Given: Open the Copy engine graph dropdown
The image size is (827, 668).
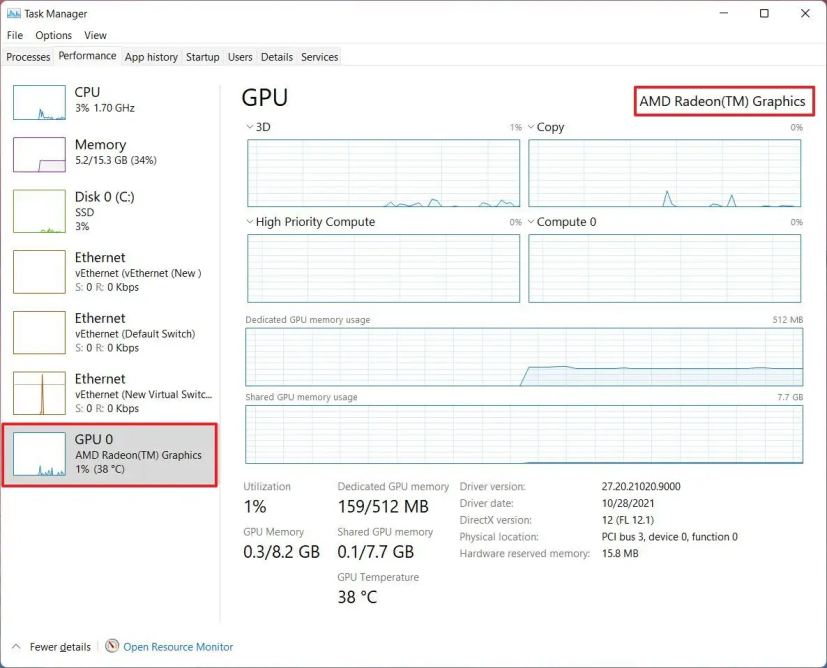Looking at the screenshot, I should [531, 127].
